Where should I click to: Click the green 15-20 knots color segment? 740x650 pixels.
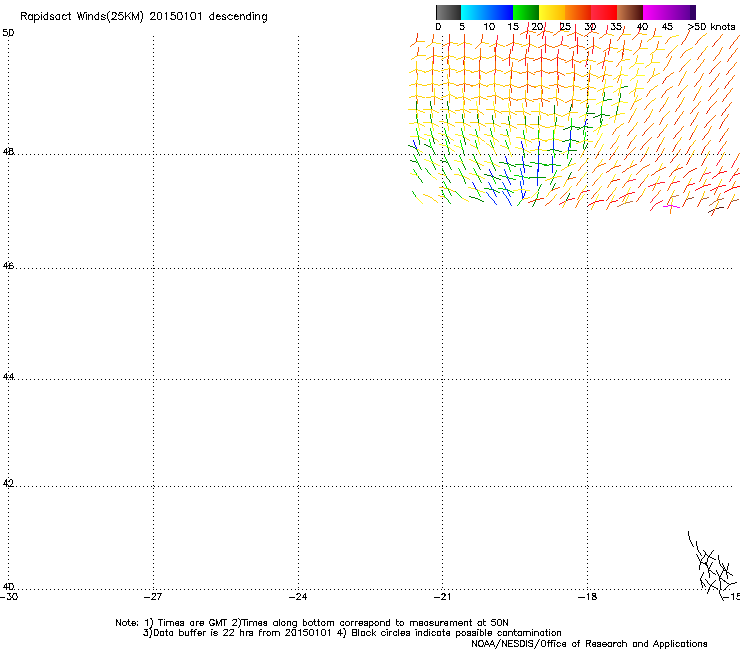[x=526, y=12]
